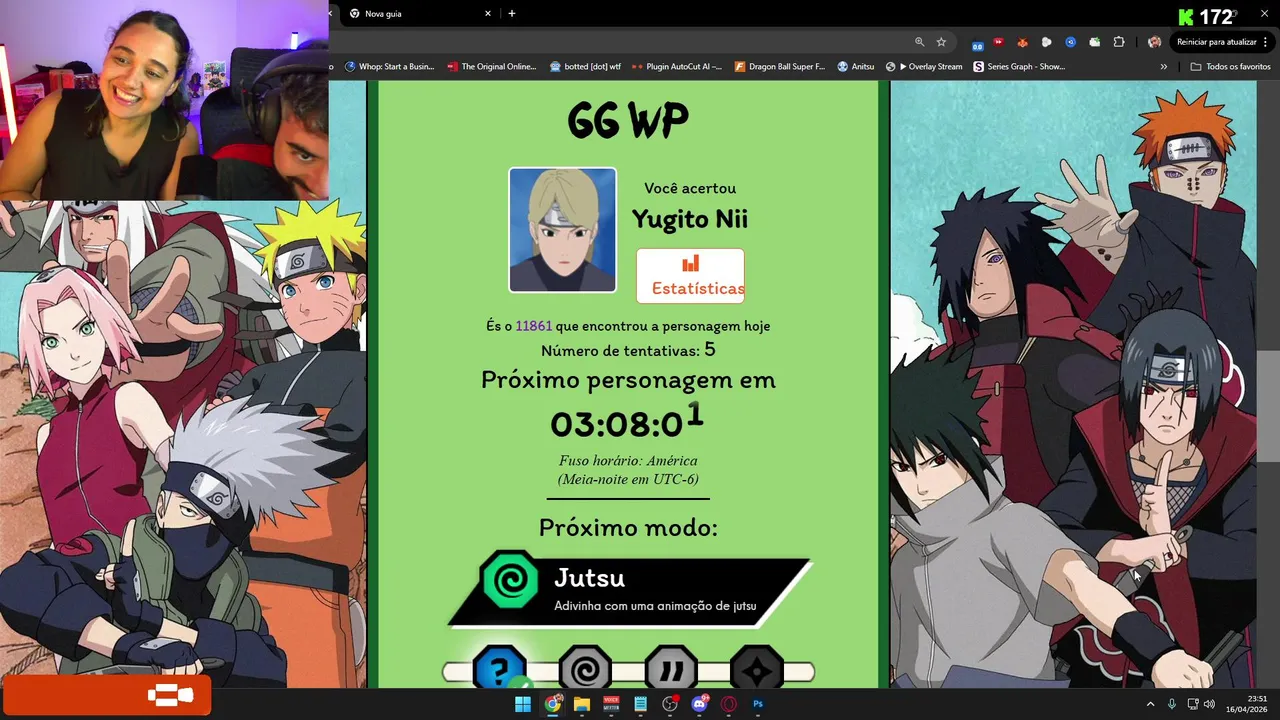Open the Anitsu bookmark
1280x720 pixels.
856,67
